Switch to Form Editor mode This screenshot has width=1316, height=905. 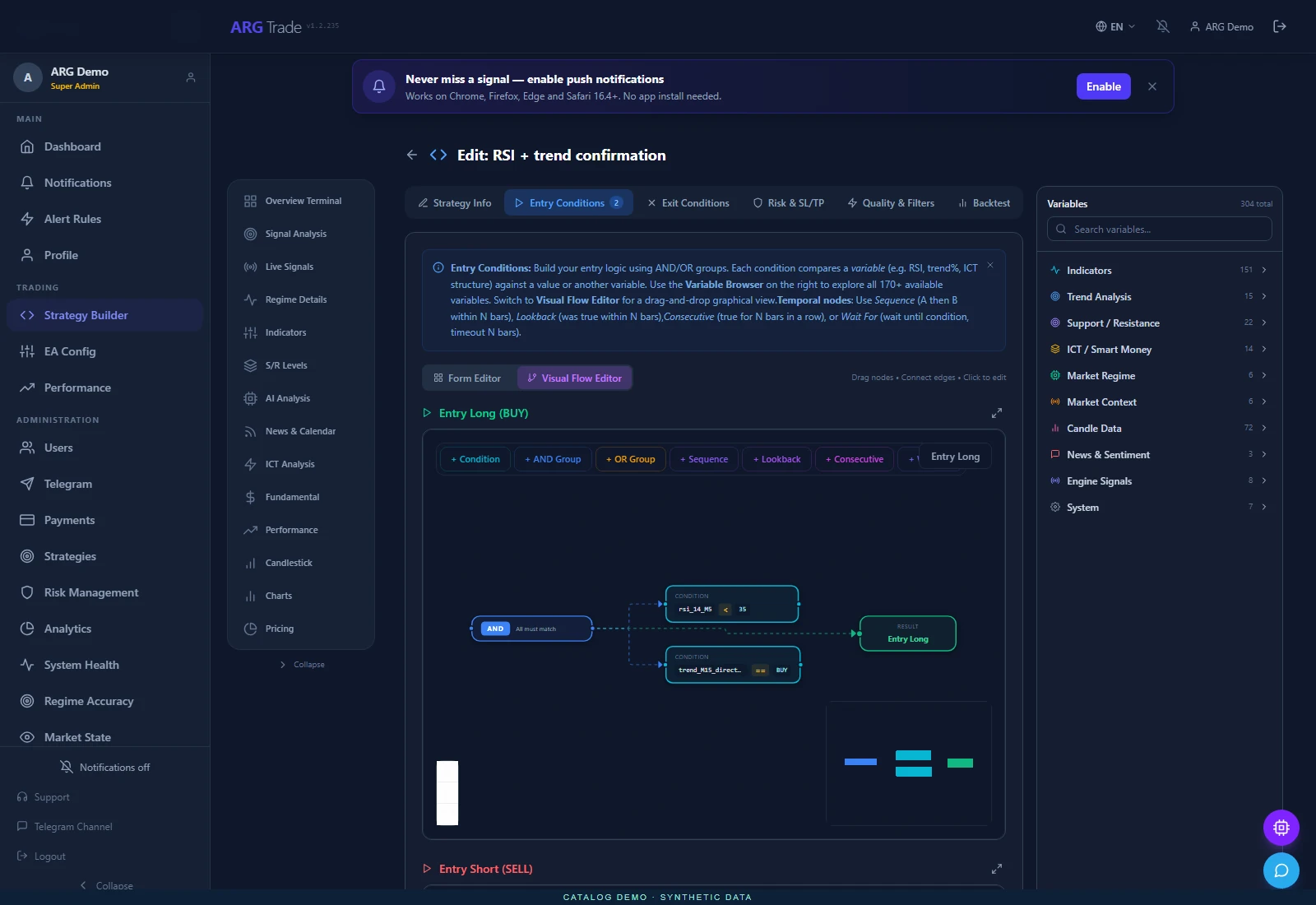pos(468,378)
